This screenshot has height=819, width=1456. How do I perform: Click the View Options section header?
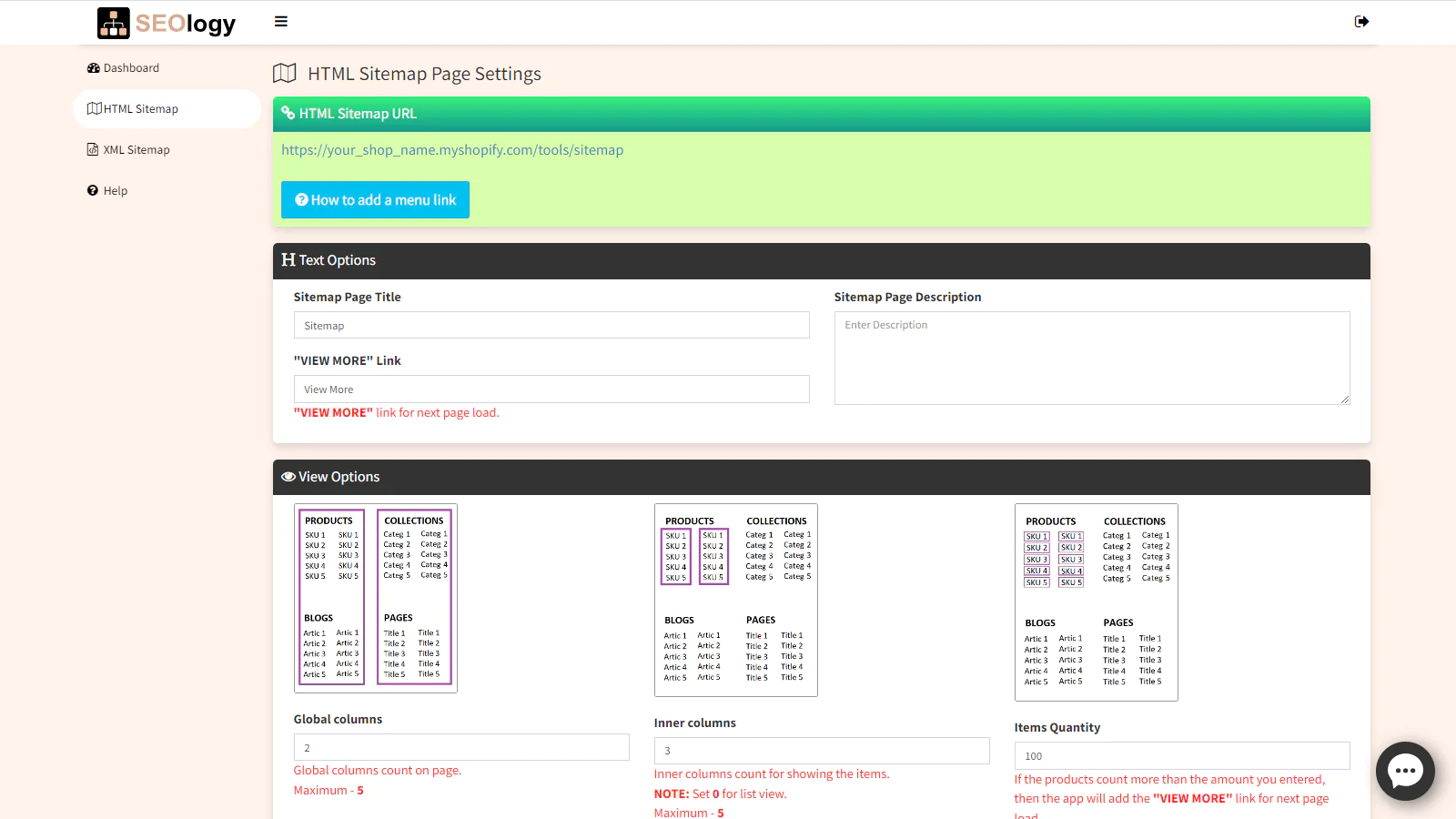822,477
